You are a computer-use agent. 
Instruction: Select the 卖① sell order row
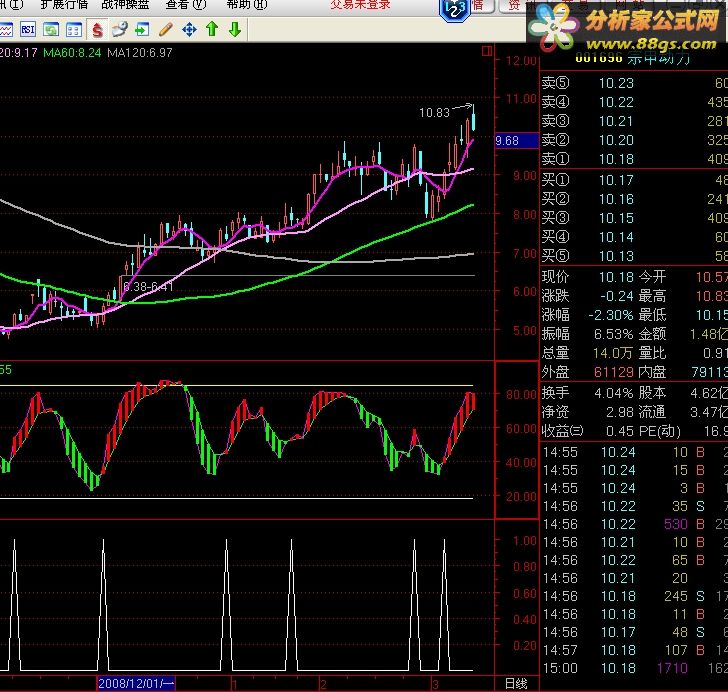[x=634, y=159]
